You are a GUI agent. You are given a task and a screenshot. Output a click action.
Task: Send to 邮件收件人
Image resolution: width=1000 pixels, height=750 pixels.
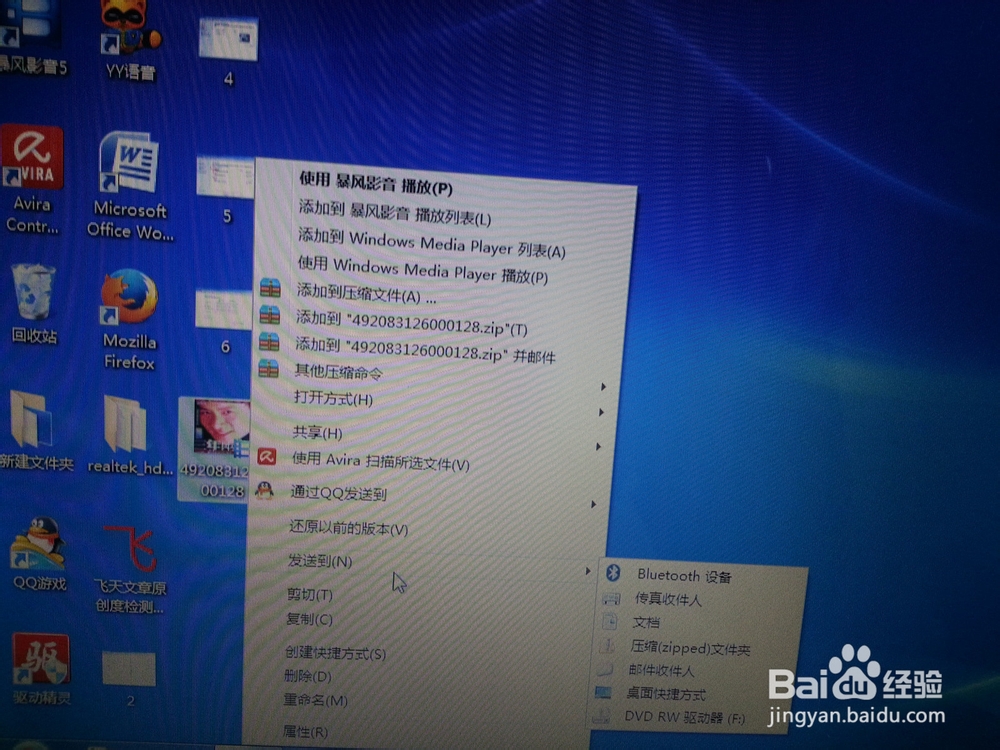click(660, 670)
